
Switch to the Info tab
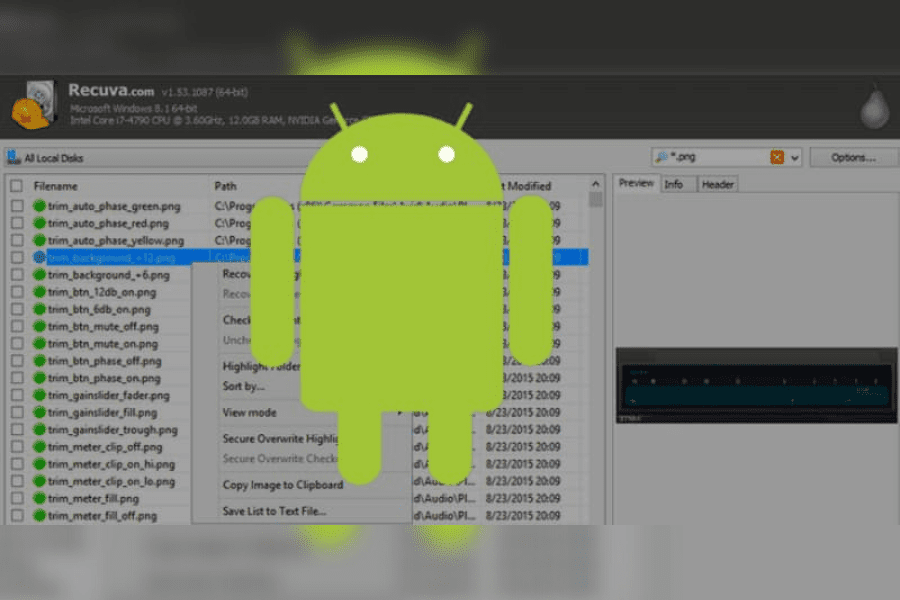point(674,184)
